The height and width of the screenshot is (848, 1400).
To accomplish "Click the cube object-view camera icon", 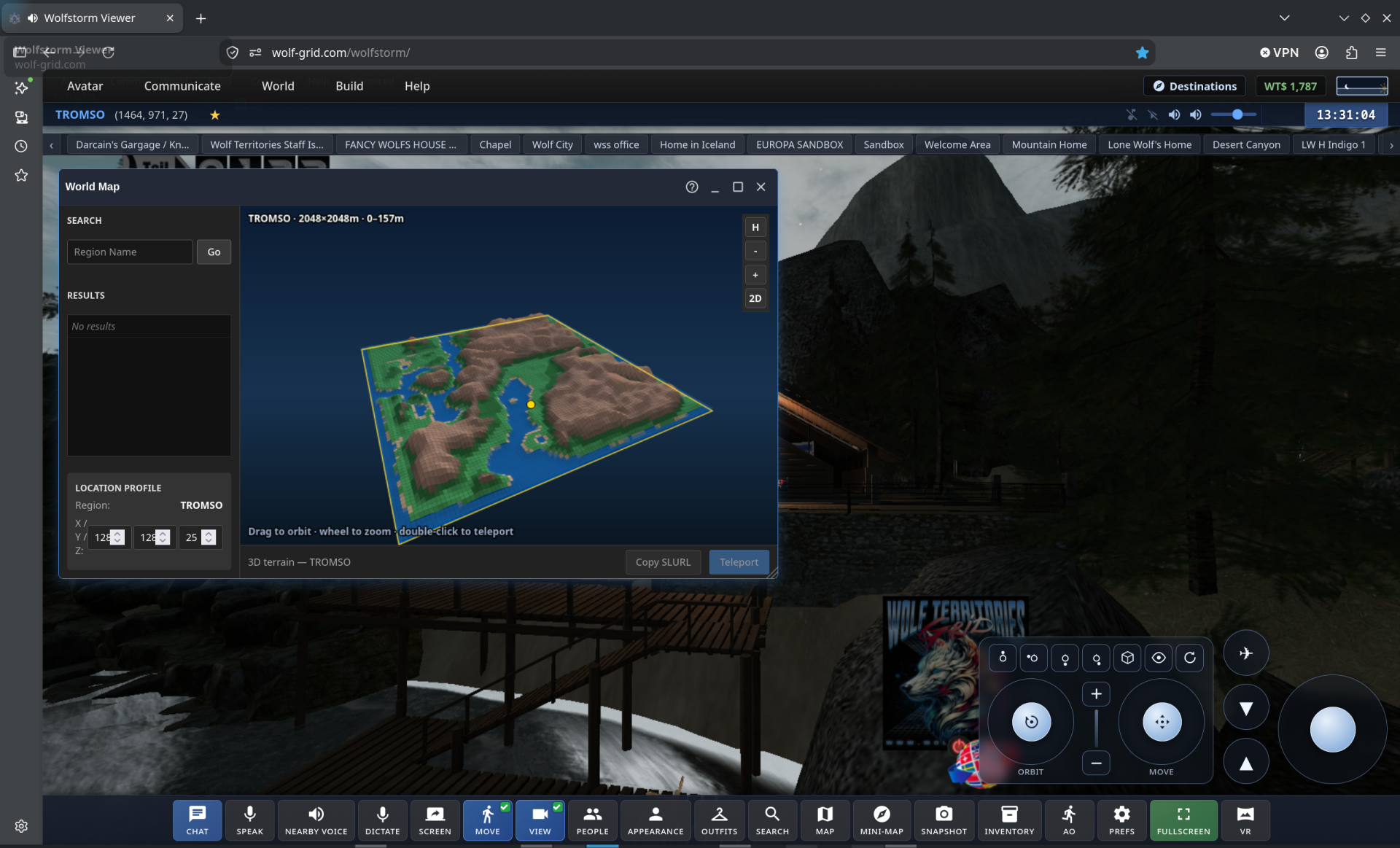I will coord(1127,658).
